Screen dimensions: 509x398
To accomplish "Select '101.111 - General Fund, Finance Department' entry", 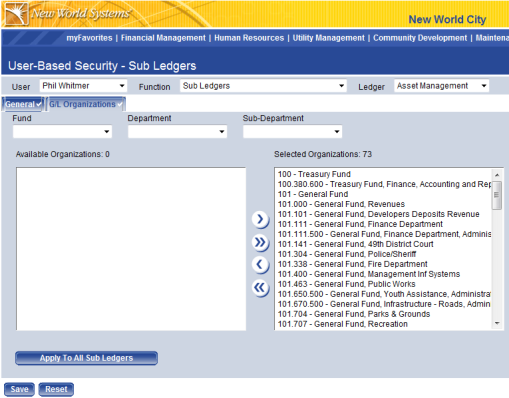I will coord(383,224).
